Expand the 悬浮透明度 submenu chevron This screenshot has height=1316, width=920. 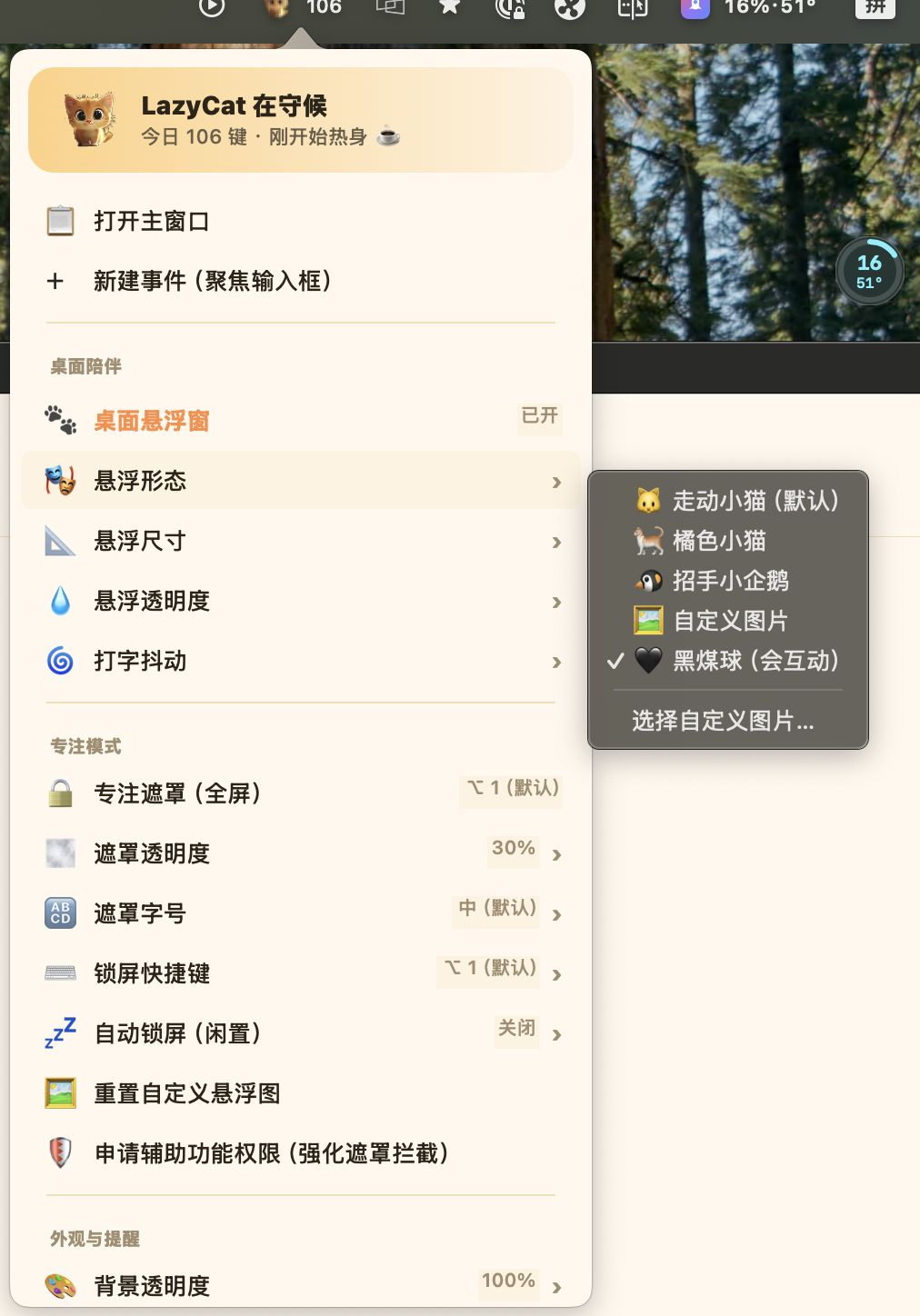pyautogui.click(x=557, y=603)
